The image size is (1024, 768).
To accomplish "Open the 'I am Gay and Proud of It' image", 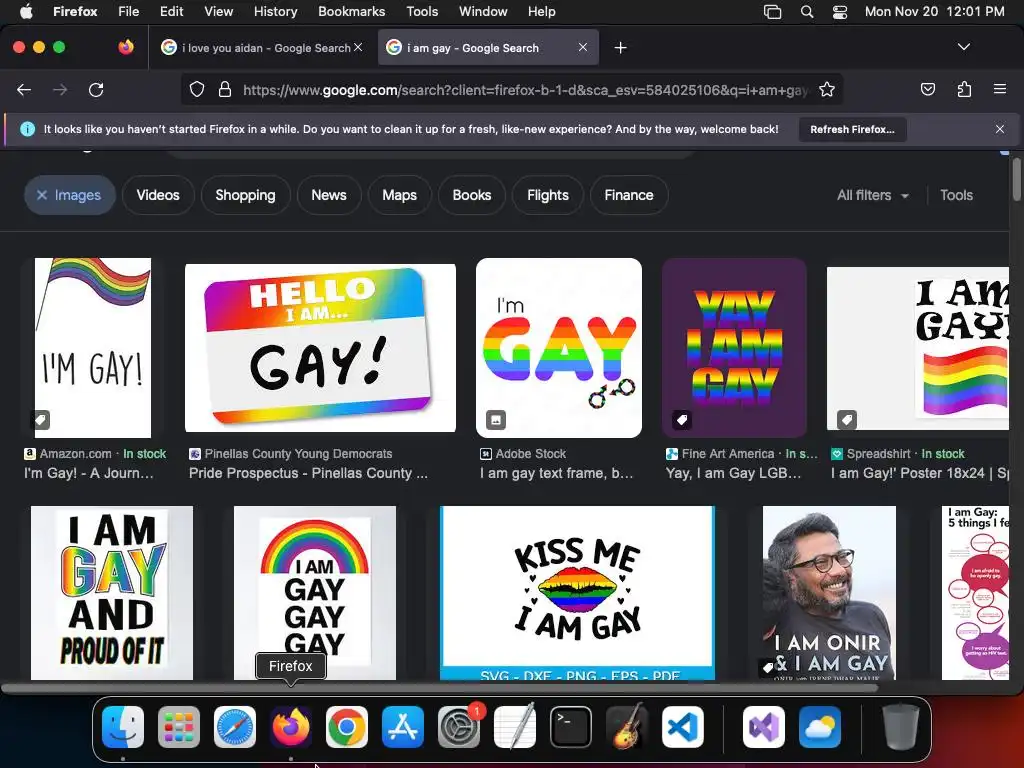I will (112, 593).
